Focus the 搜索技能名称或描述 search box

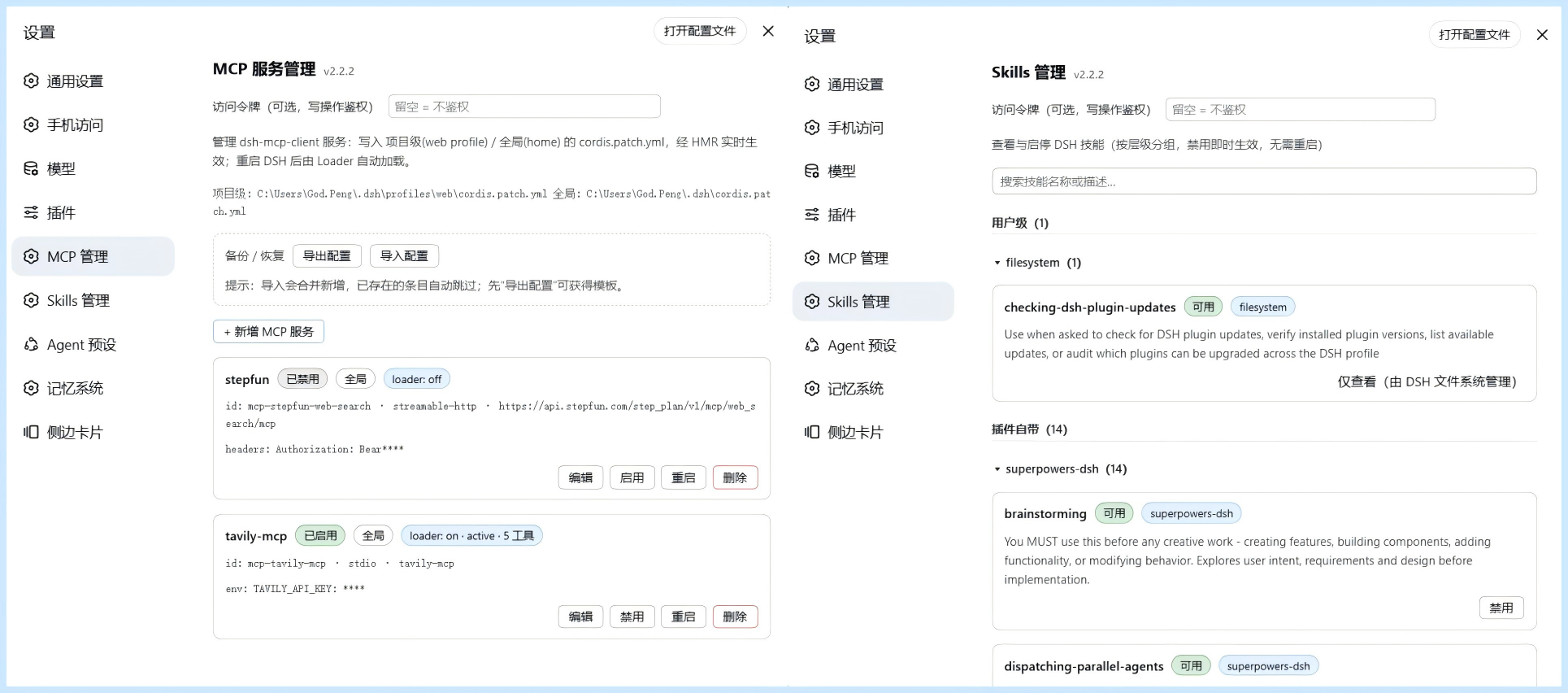pyautogui.click(x=1264, y=181)
